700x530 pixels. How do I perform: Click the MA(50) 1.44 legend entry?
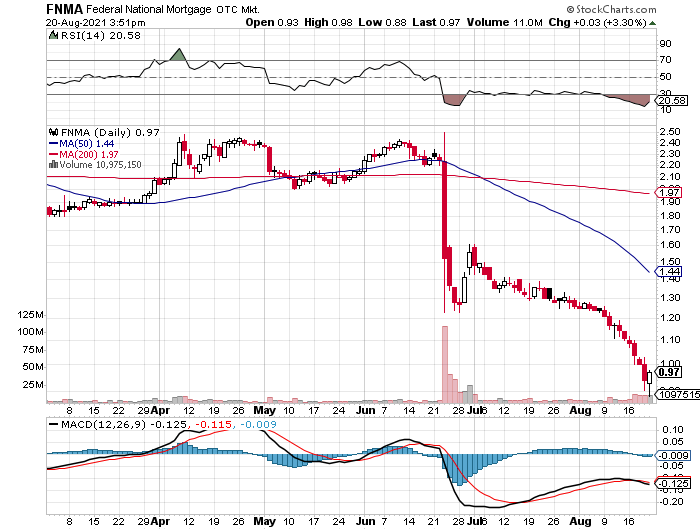click(x=81, y=143)
